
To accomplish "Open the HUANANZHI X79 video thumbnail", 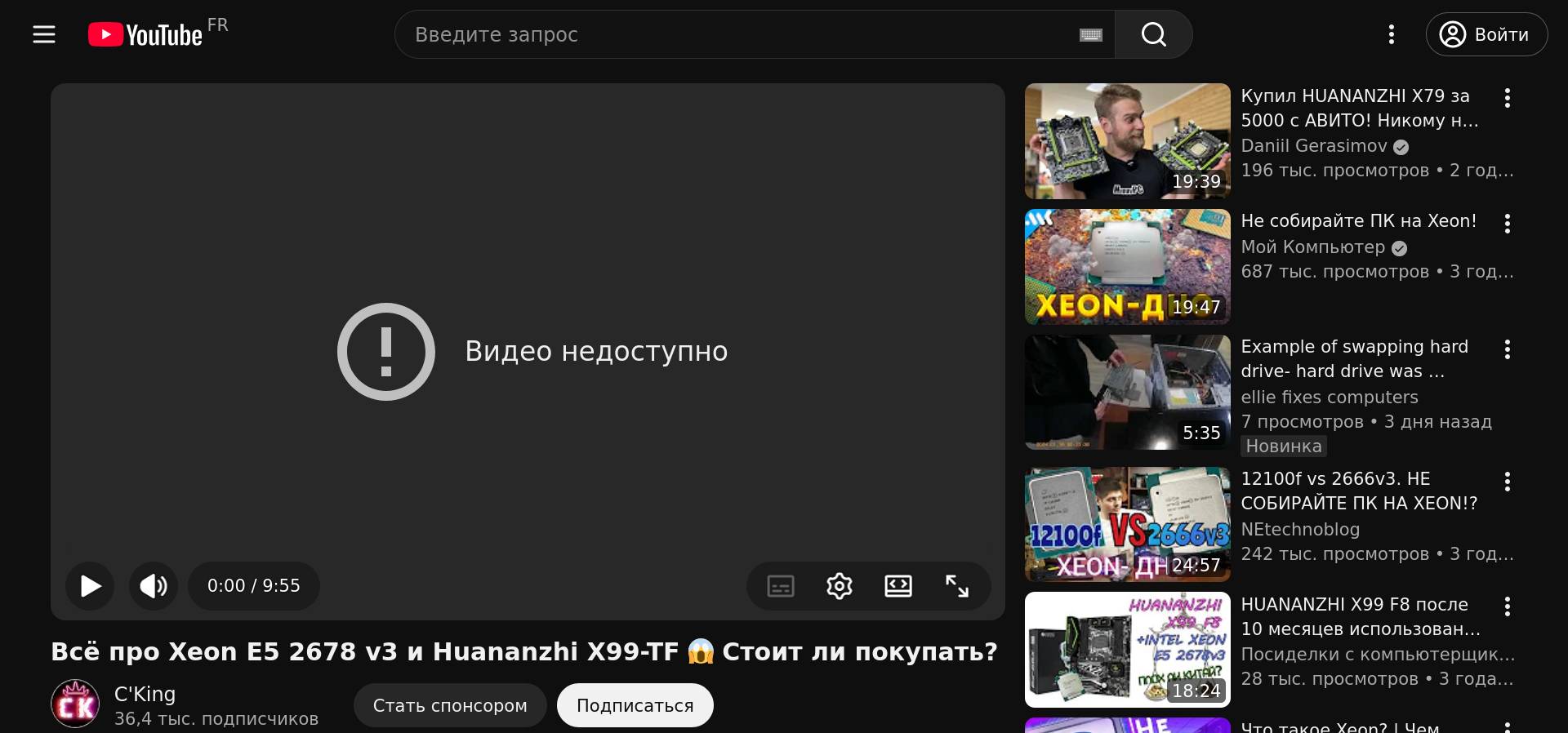I will [x=1128, y=141].
